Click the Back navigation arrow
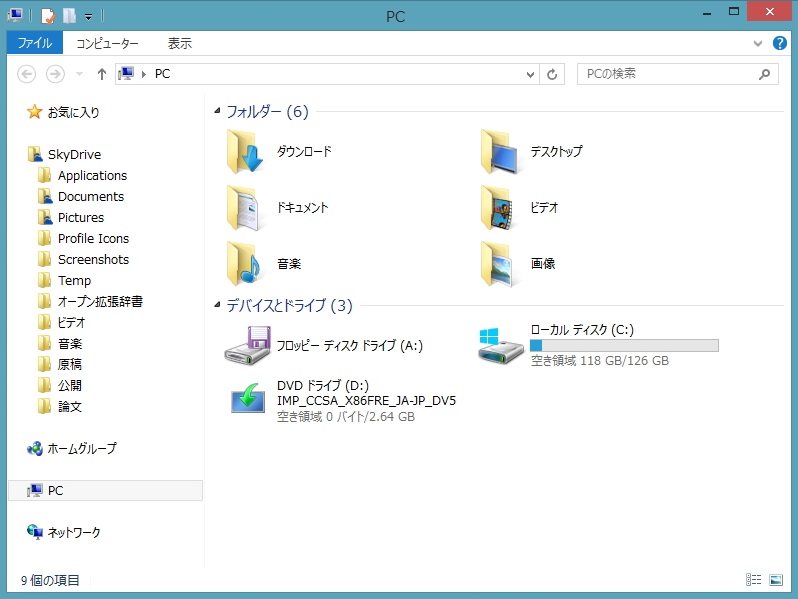 tap(26, 74)
